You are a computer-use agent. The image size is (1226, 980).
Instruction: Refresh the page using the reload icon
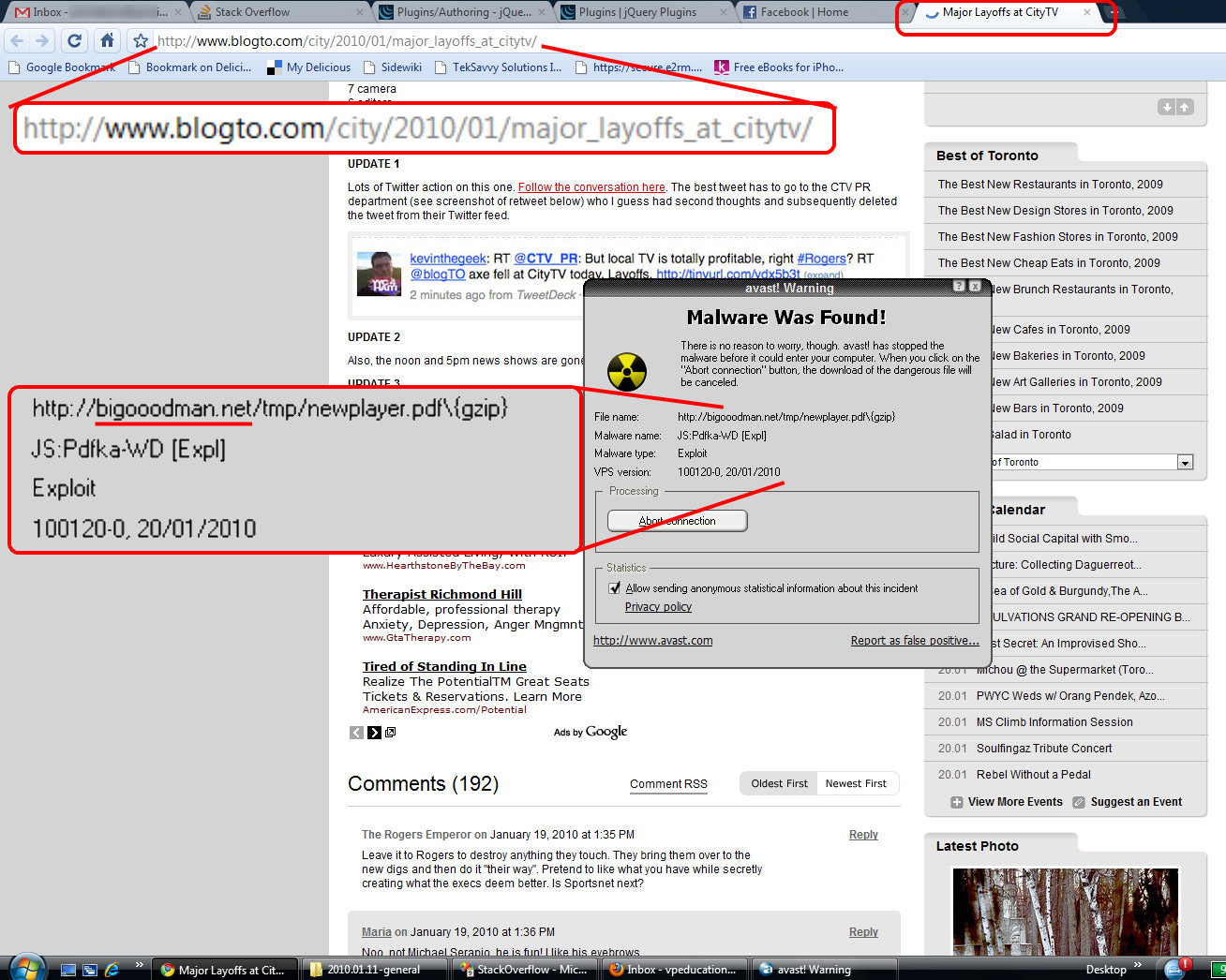point(74,41)
